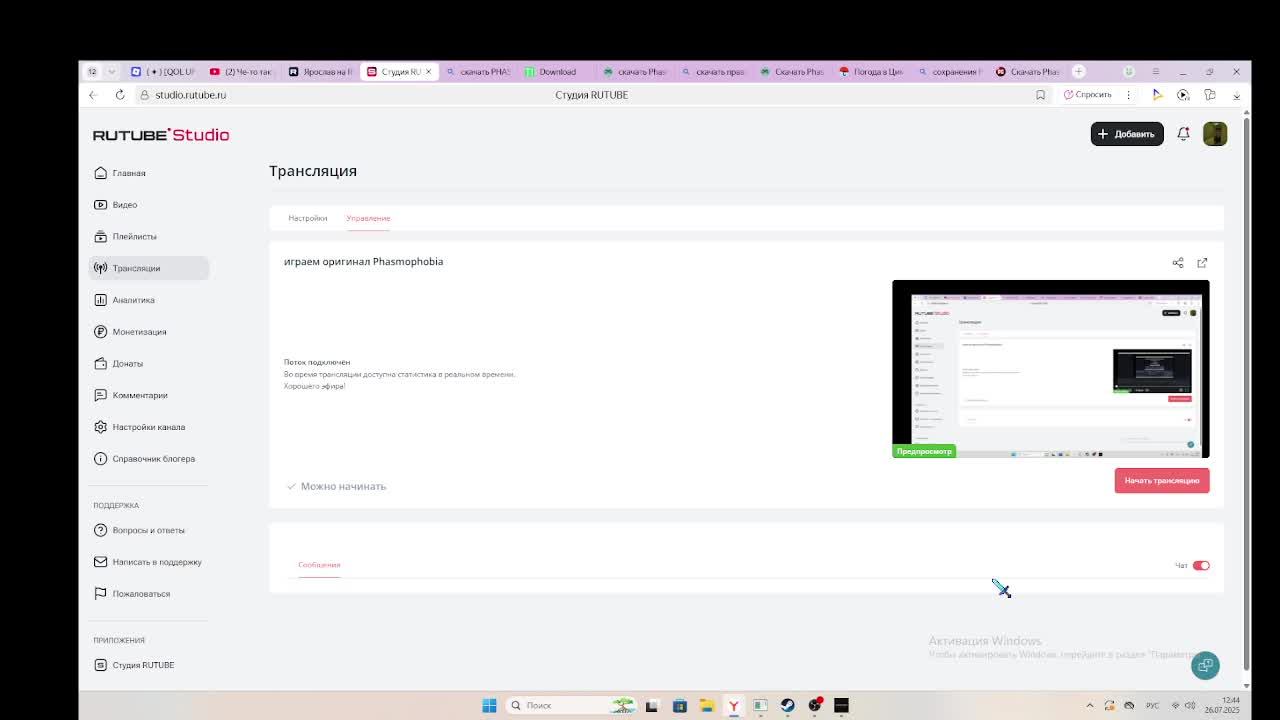Click the share broadcast icon
The width and height of the screenshot is (1280, 720).
click(1178, 263)
